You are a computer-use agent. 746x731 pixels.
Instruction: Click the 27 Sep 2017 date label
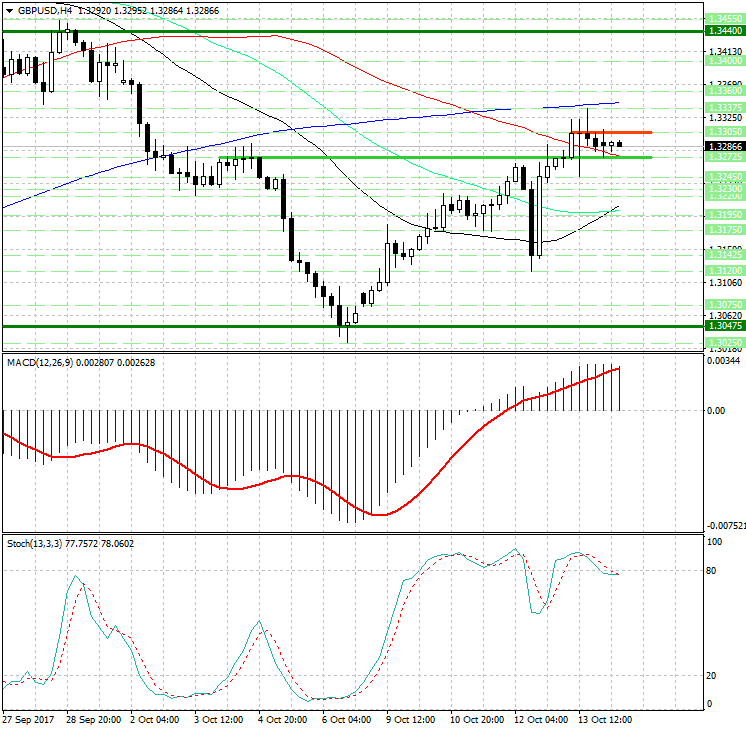click(29, 720)
